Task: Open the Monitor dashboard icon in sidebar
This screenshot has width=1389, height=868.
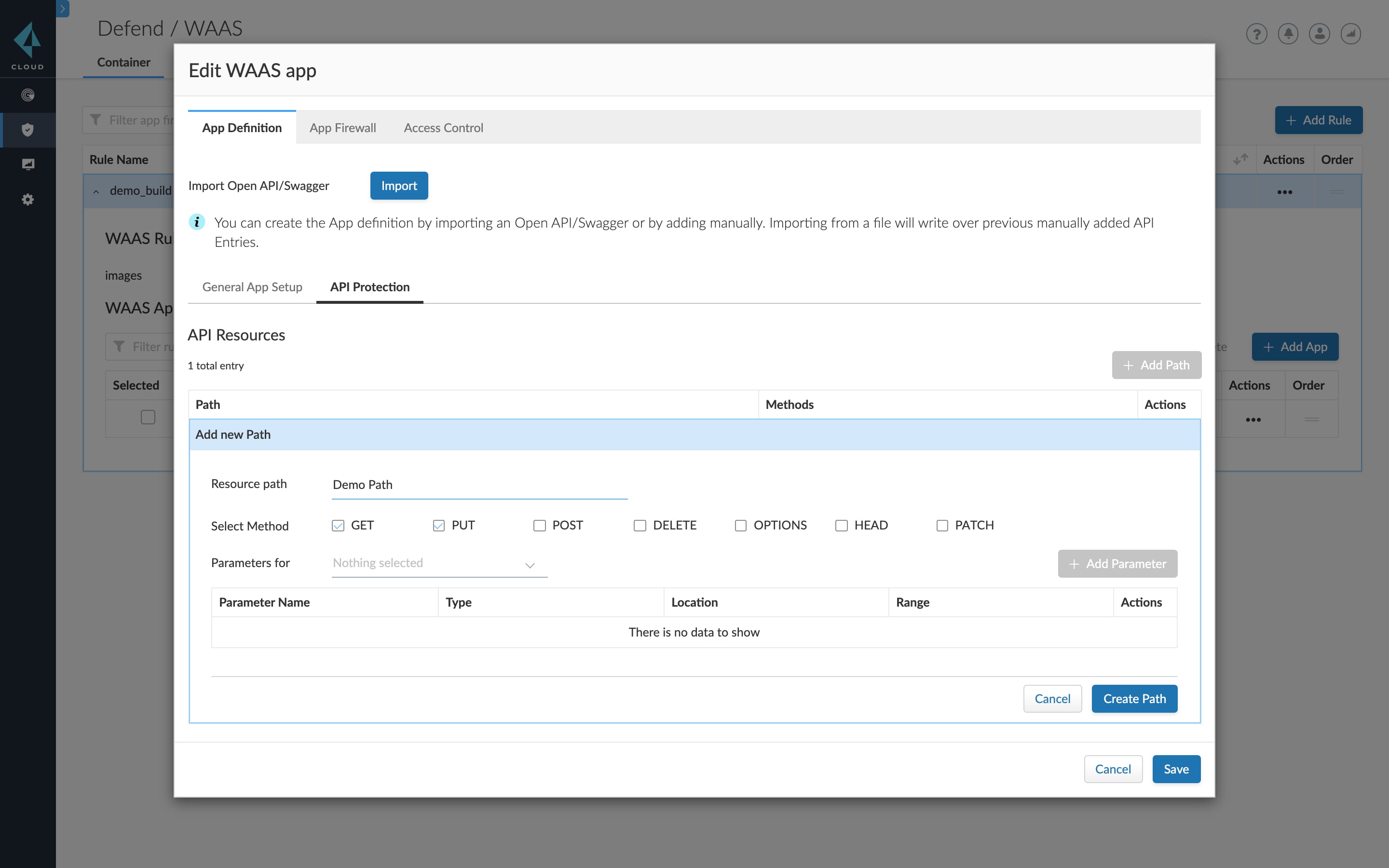Action: point(27,164)
